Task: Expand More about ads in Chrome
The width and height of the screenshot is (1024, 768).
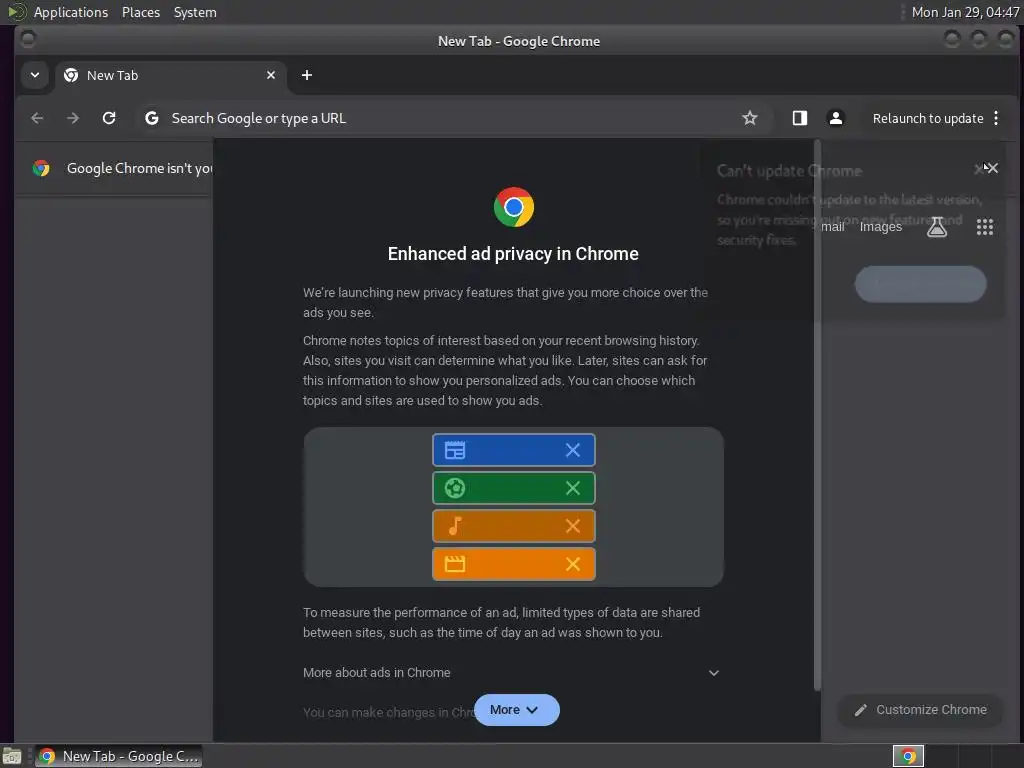Action: 513,673
